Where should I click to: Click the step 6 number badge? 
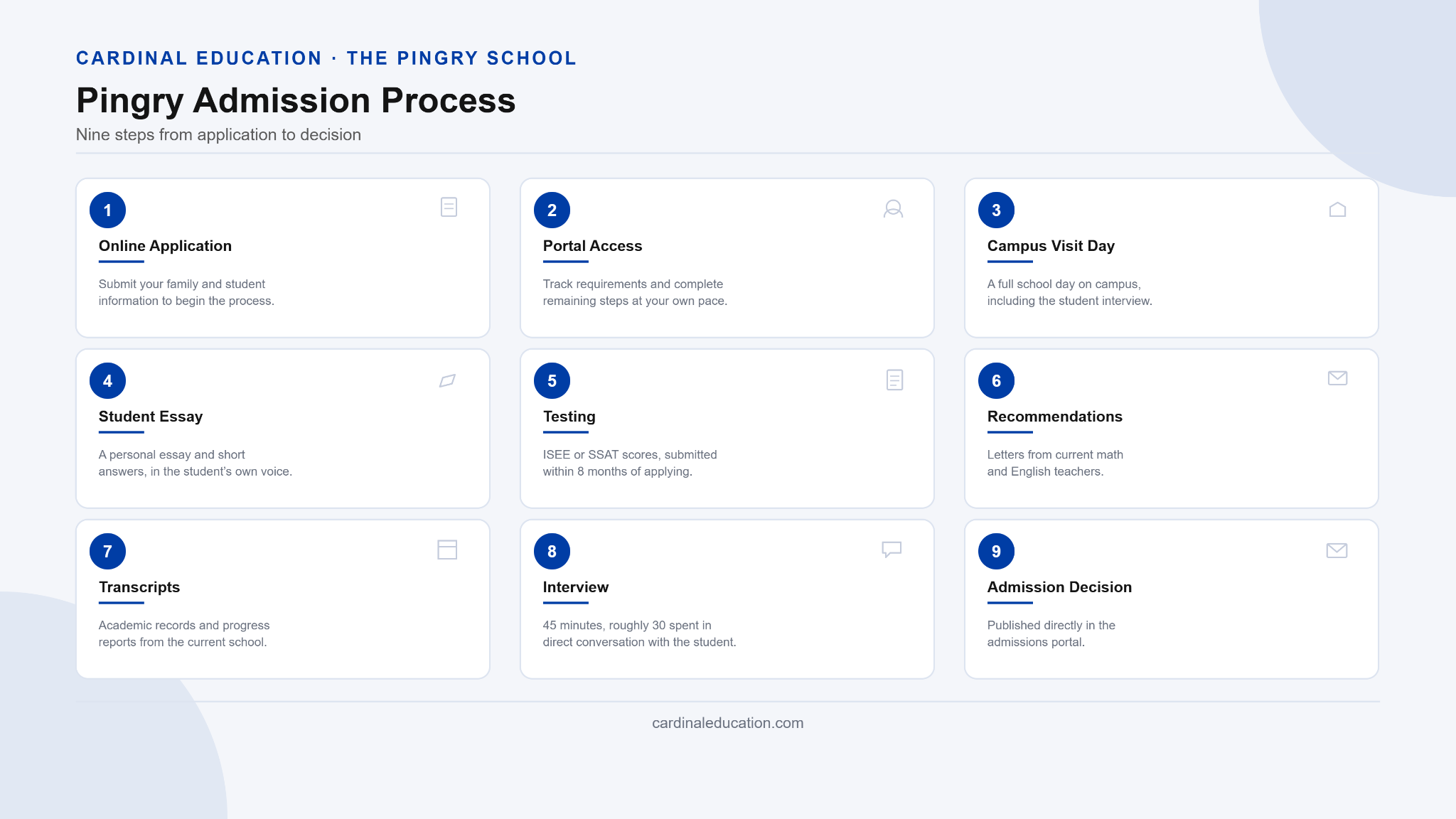[996, 380]
